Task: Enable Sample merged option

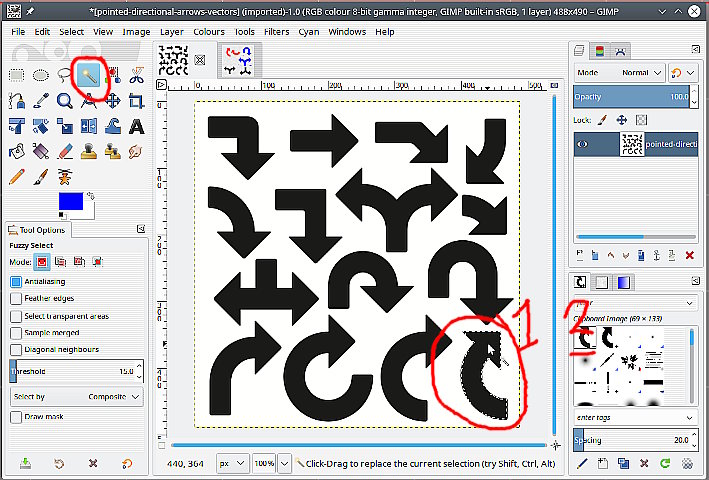Action: 16,333
